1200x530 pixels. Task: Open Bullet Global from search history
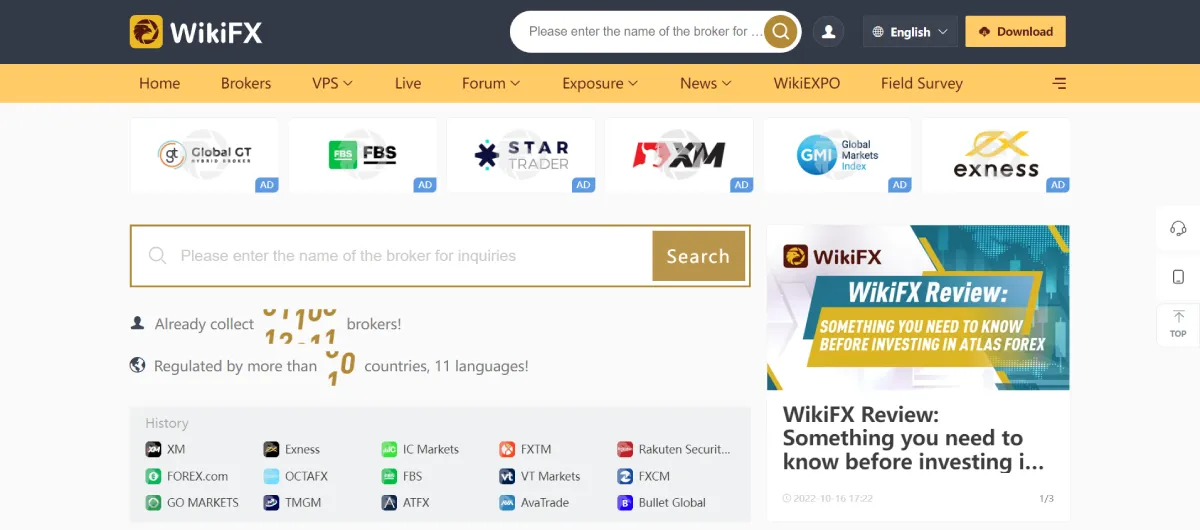coord(662,503)
